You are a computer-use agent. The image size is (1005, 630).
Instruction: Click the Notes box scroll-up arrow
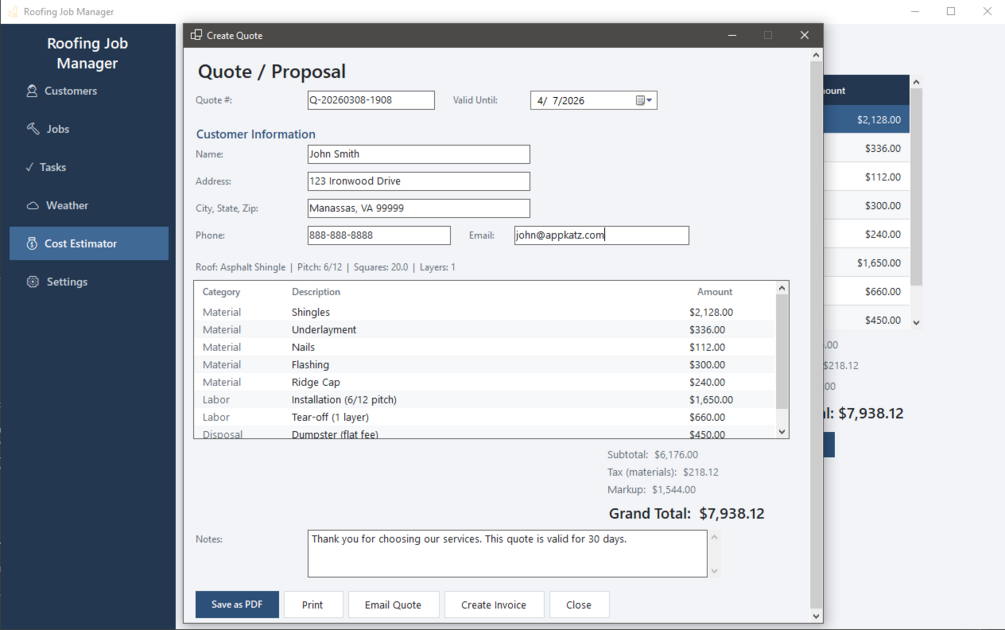(x=714, y=537)
